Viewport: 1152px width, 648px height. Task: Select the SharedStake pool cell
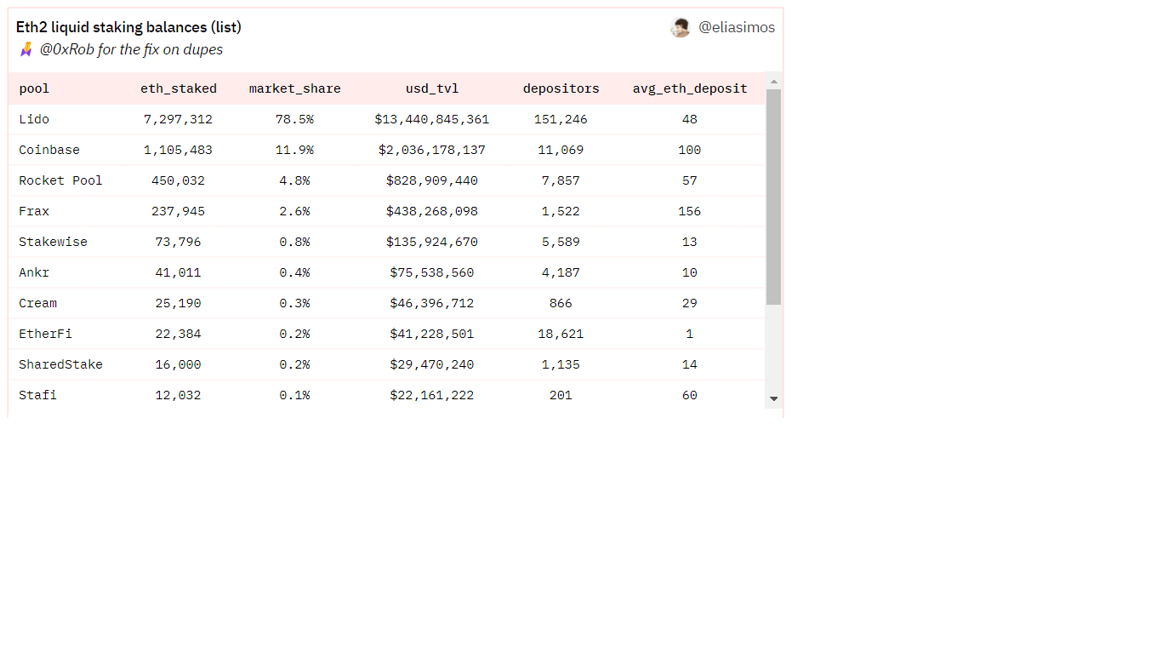61,365
